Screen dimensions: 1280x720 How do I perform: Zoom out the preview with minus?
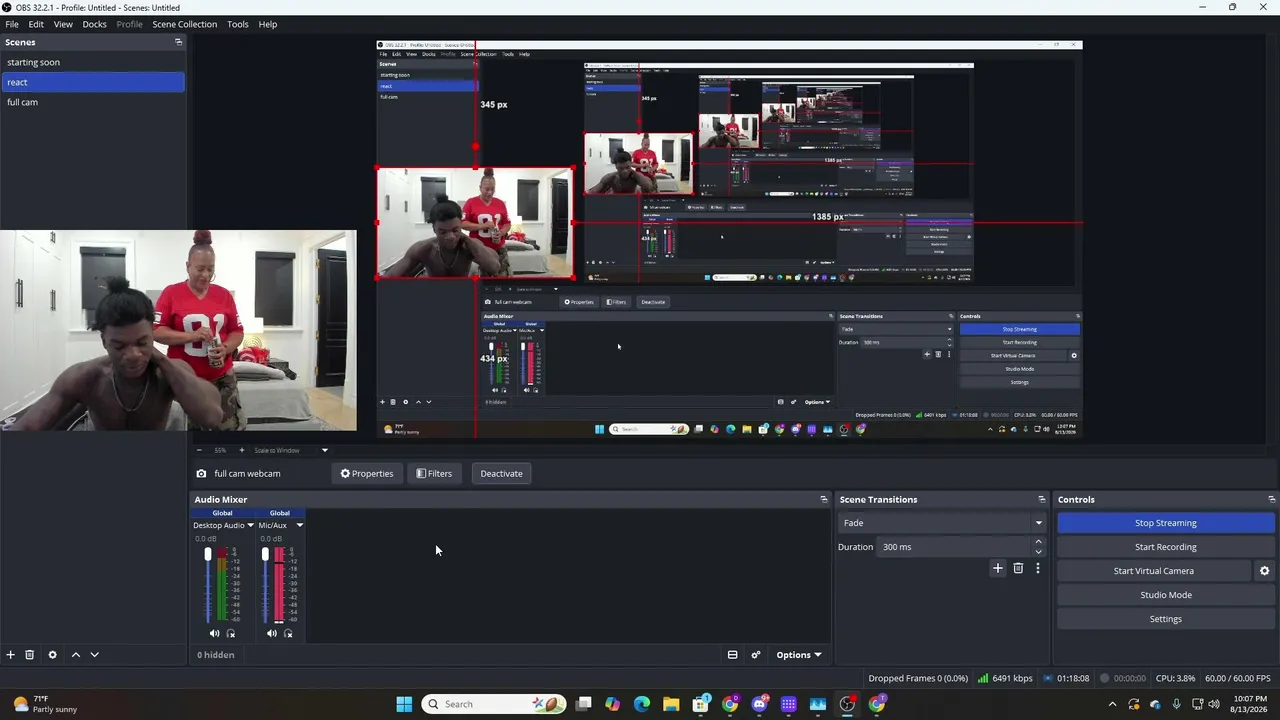(x=200, y=450)
